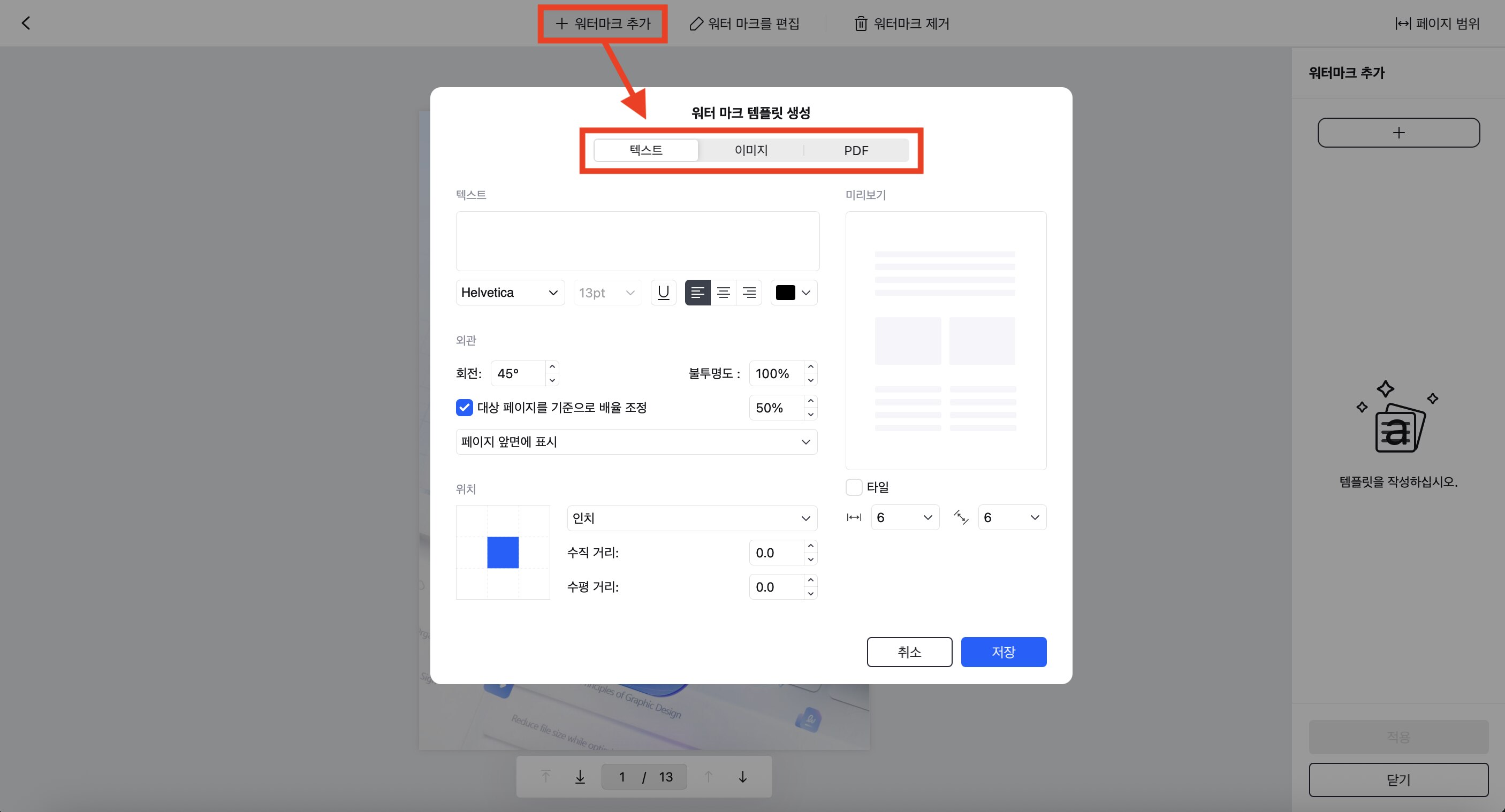Uncheck scale relative to target page option
Viewport: 1505px width, 812px height.
[x=464, y=408]
